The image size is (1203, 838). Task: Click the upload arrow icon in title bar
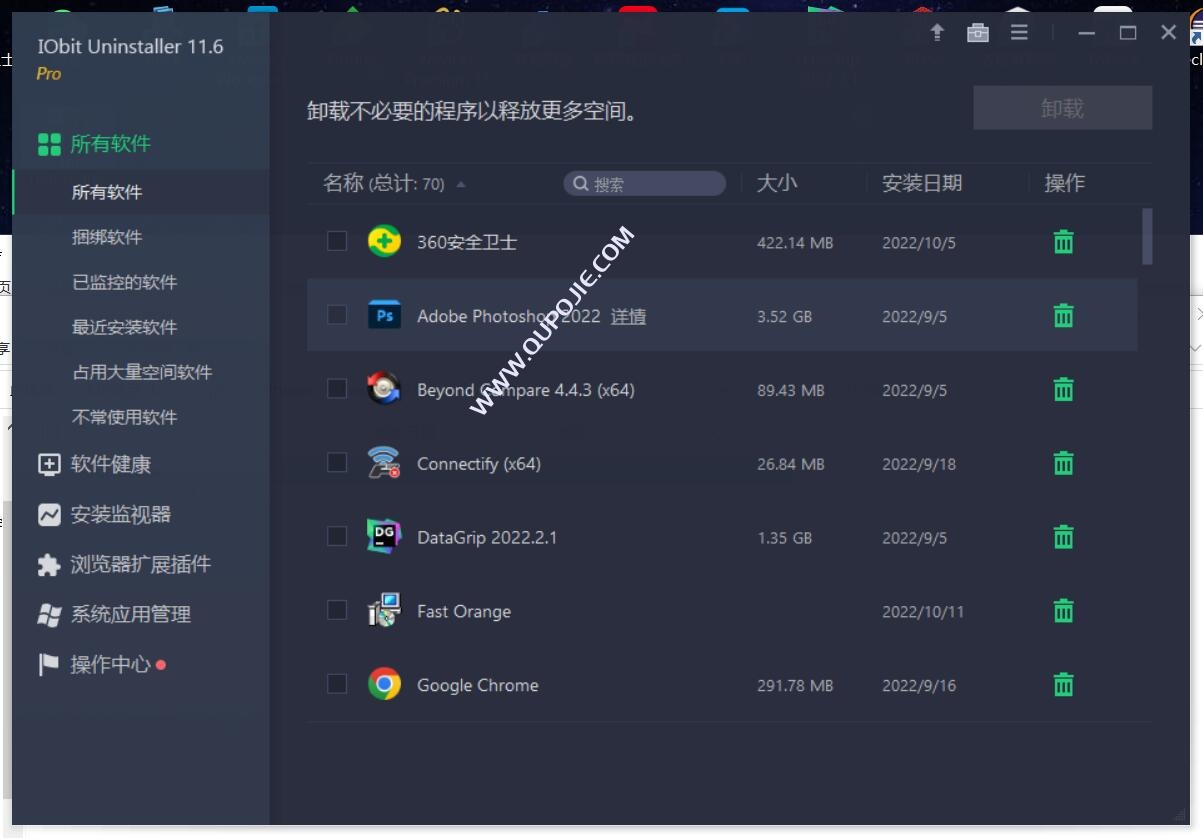pyautogui.click(x=937, y=32)
